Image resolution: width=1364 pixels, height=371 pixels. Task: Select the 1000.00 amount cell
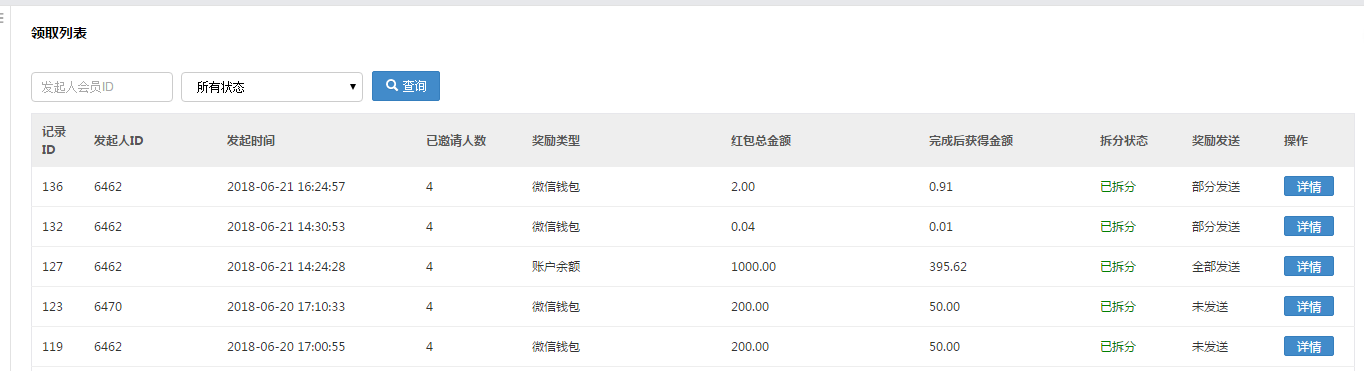coord(753,267)
